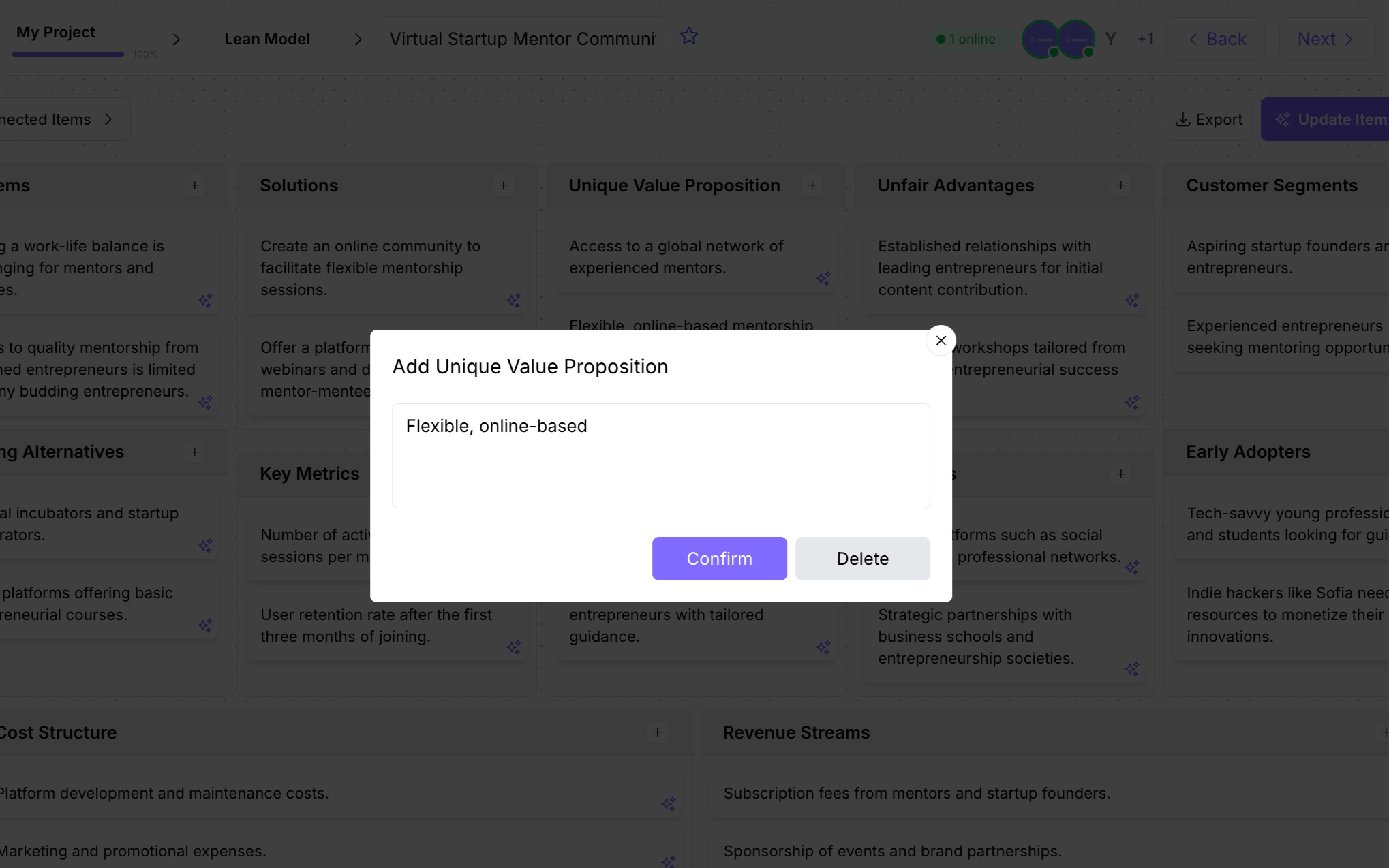Star the project as favorite
Image resolution: width=1389 pixels, height=868 pixels.
689,36
